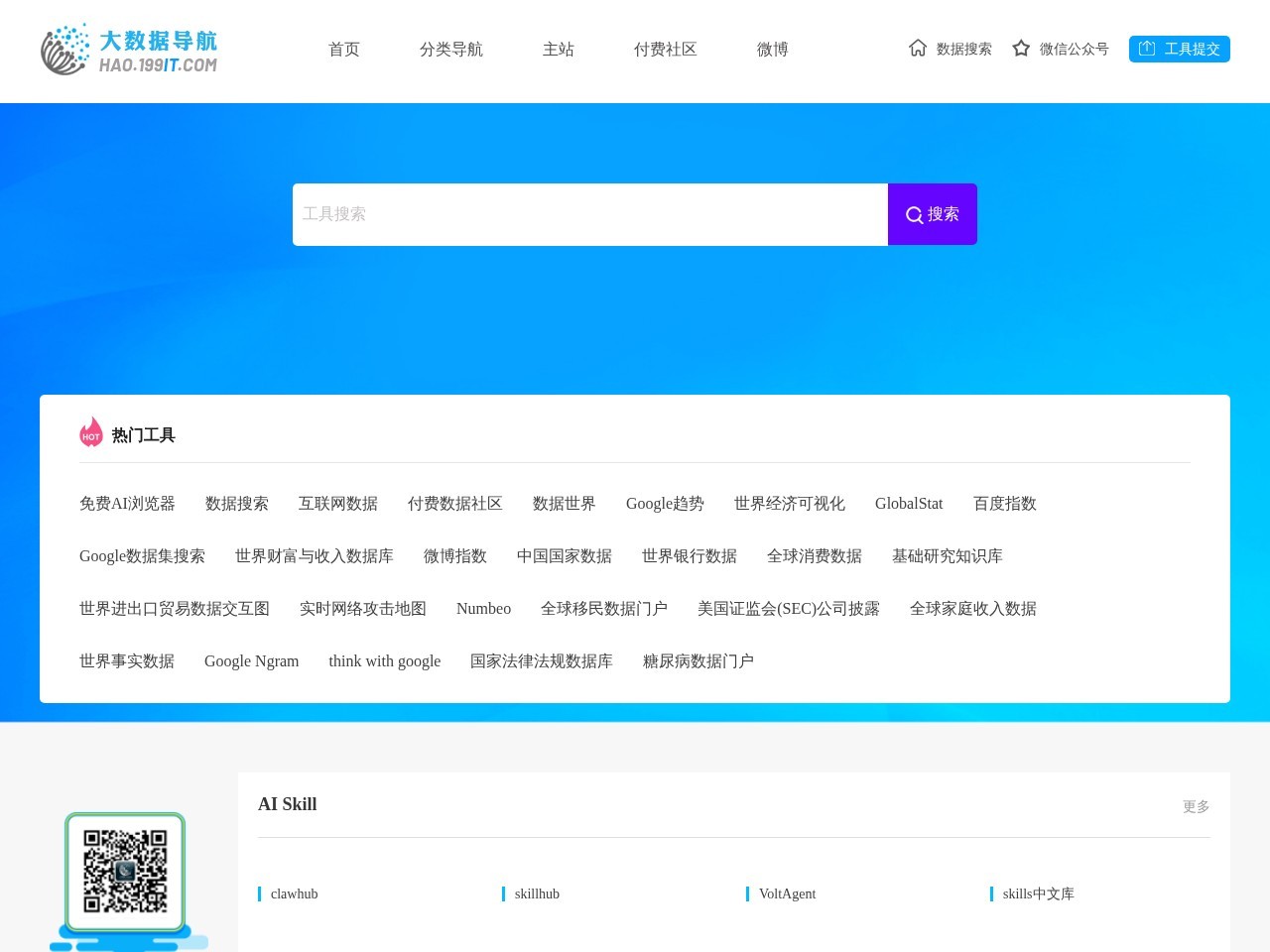Open the 首页 menu item
This screenshot has height=952, width=1270.
344,50
